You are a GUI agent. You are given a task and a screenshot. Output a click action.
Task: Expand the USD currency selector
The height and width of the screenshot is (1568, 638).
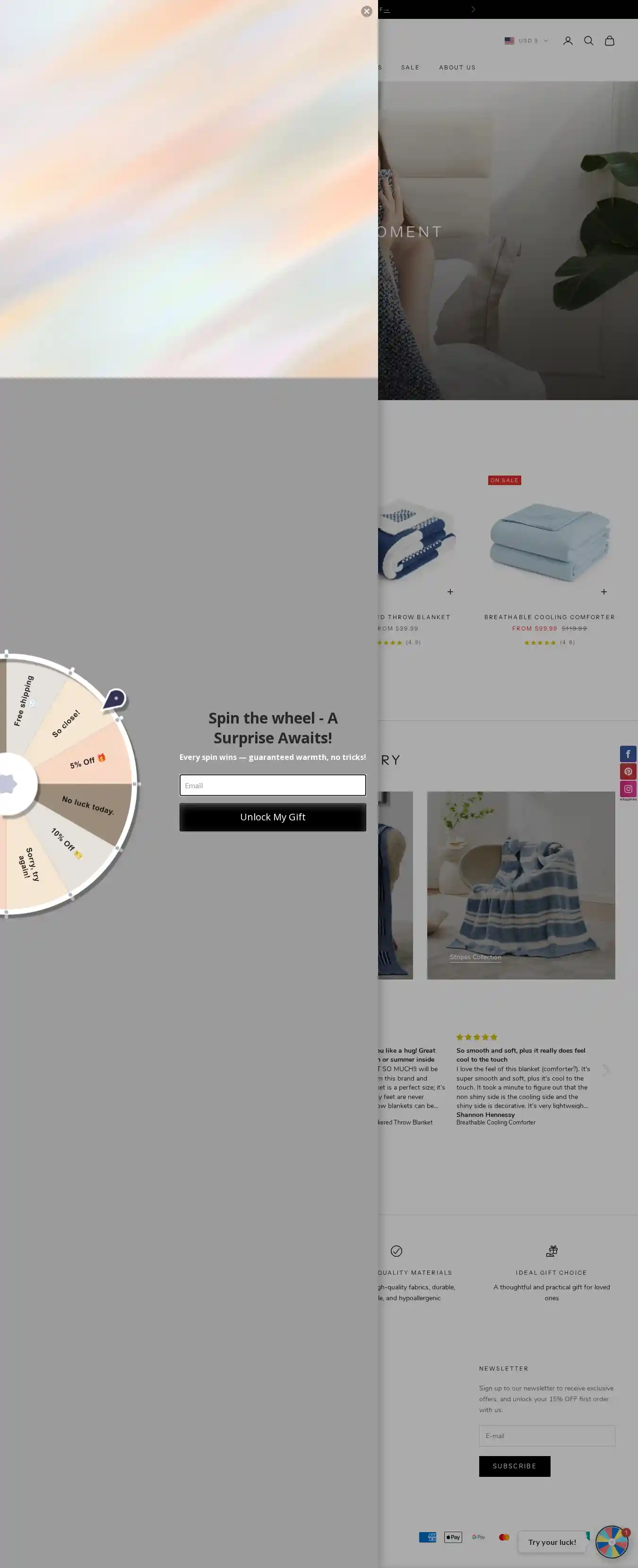point(526,41)
